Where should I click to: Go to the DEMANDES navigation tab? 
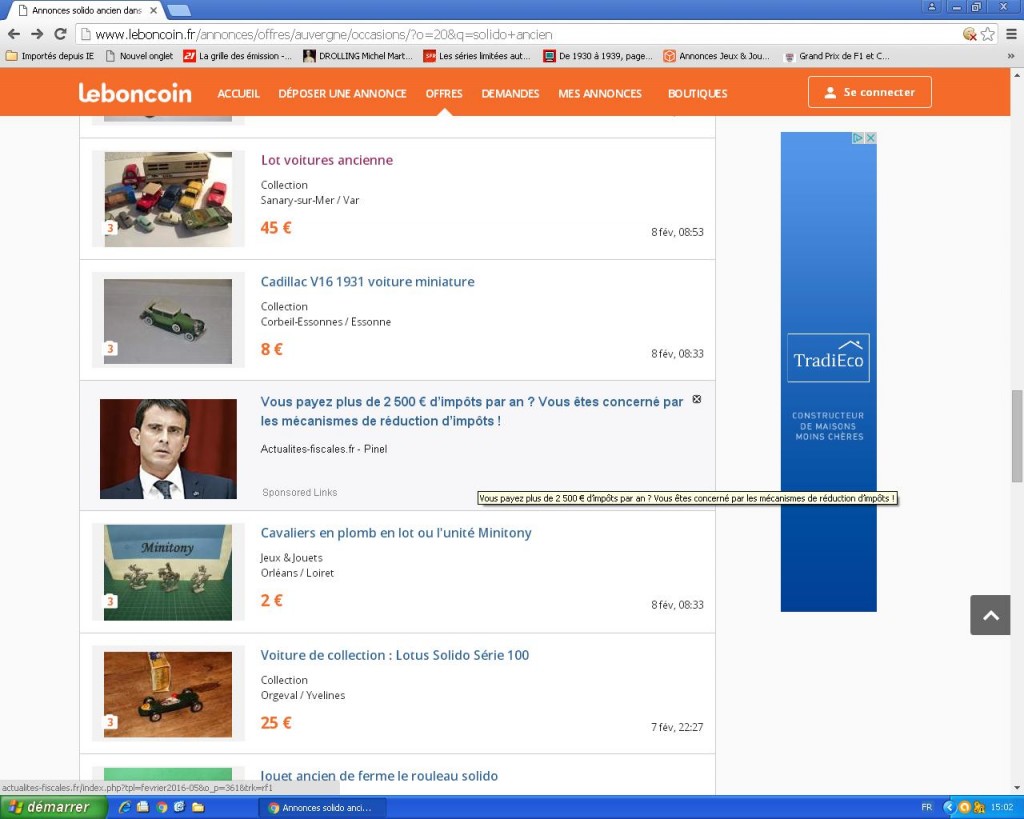(510, 93)
